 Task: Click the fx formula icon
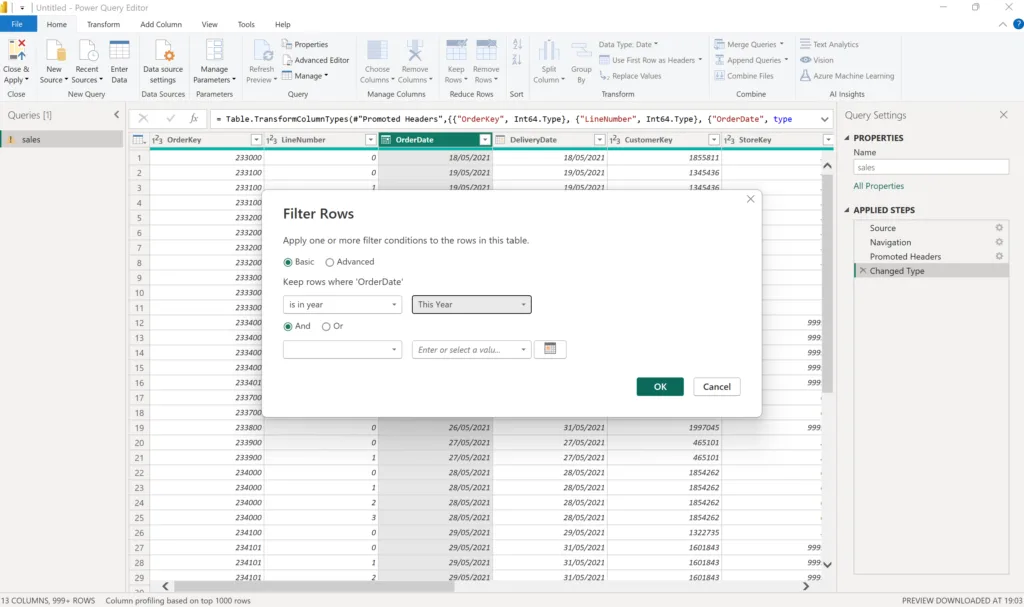[x=194, y=118]
